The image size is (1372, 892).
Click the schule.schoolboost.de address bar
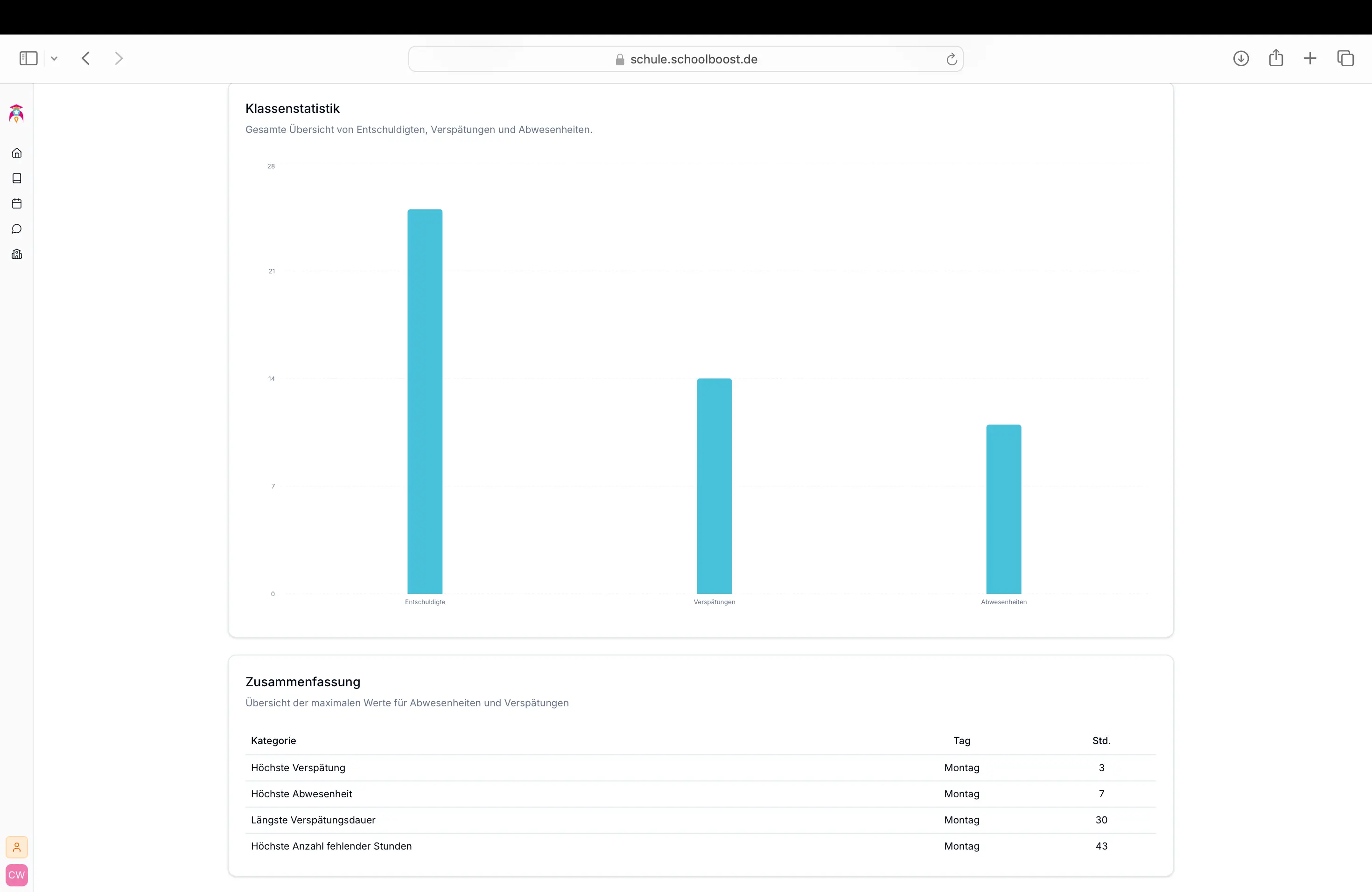click(x=686, y=59)
